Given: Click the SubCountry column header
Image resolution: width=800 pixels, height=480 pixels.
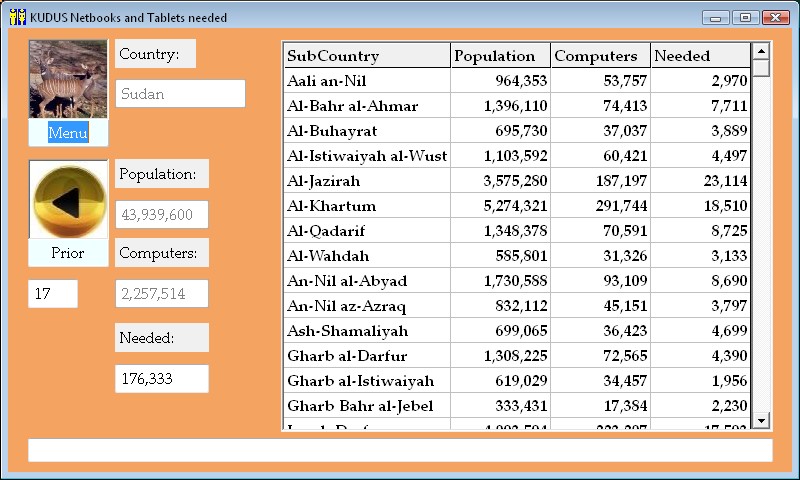Looking at the screenshot, I should pyautogui.click(x=366, y=56).
